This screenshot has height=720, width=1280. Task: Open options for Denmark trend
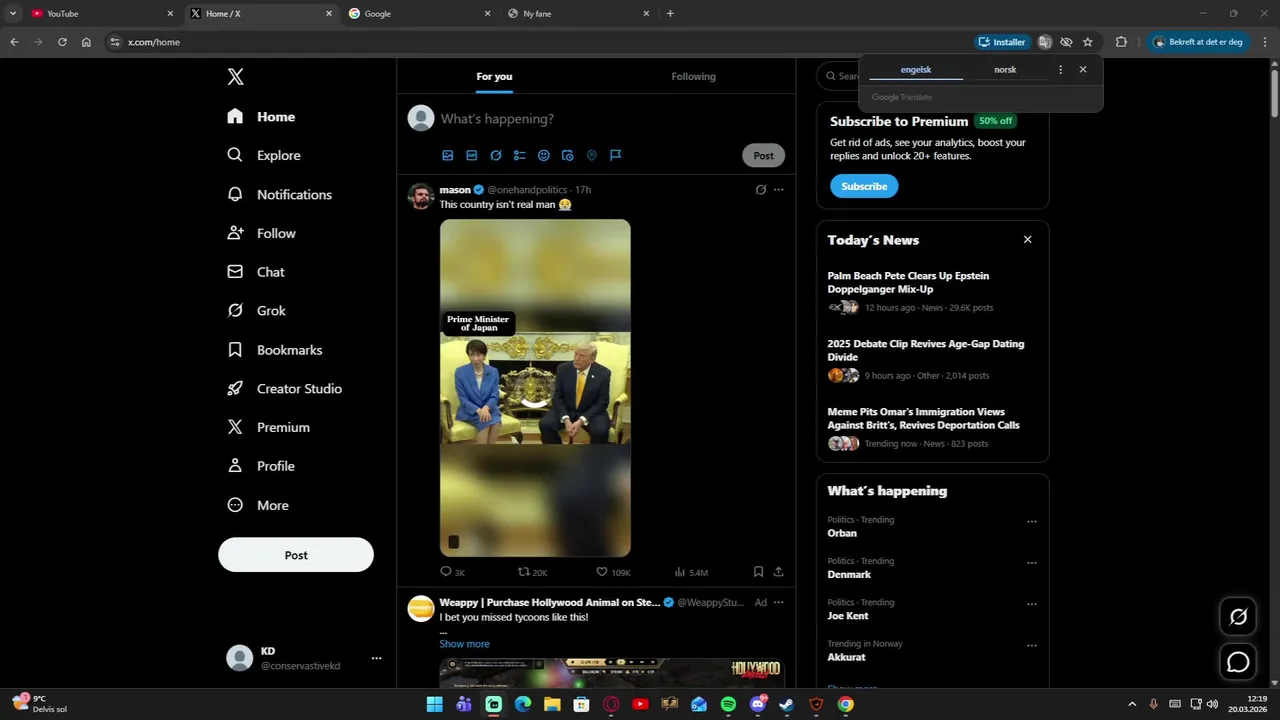(x=1032, y=563)
